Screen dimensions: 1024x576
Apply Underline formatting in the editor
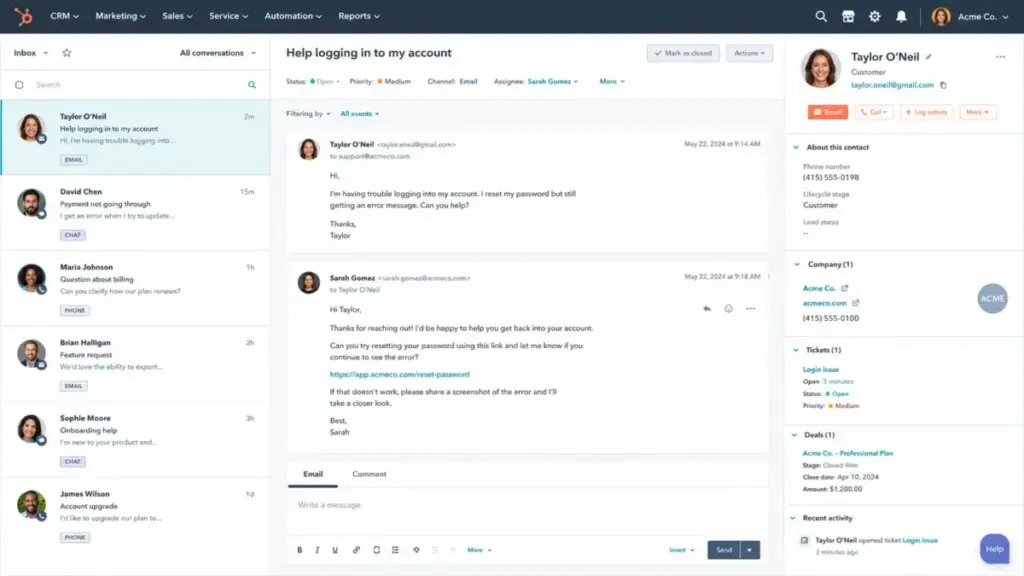335,550
